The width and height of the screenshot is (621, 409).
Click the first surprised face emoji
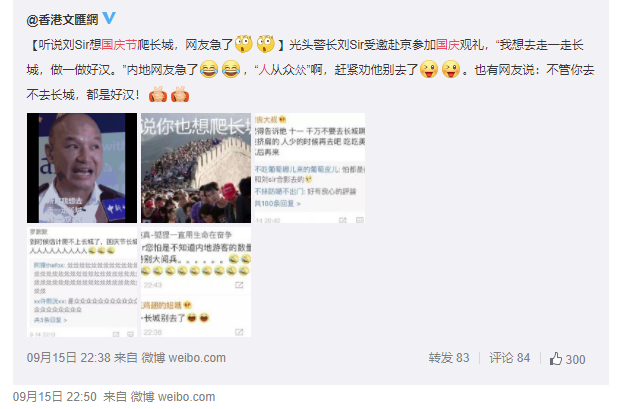[x=244, y=44]
